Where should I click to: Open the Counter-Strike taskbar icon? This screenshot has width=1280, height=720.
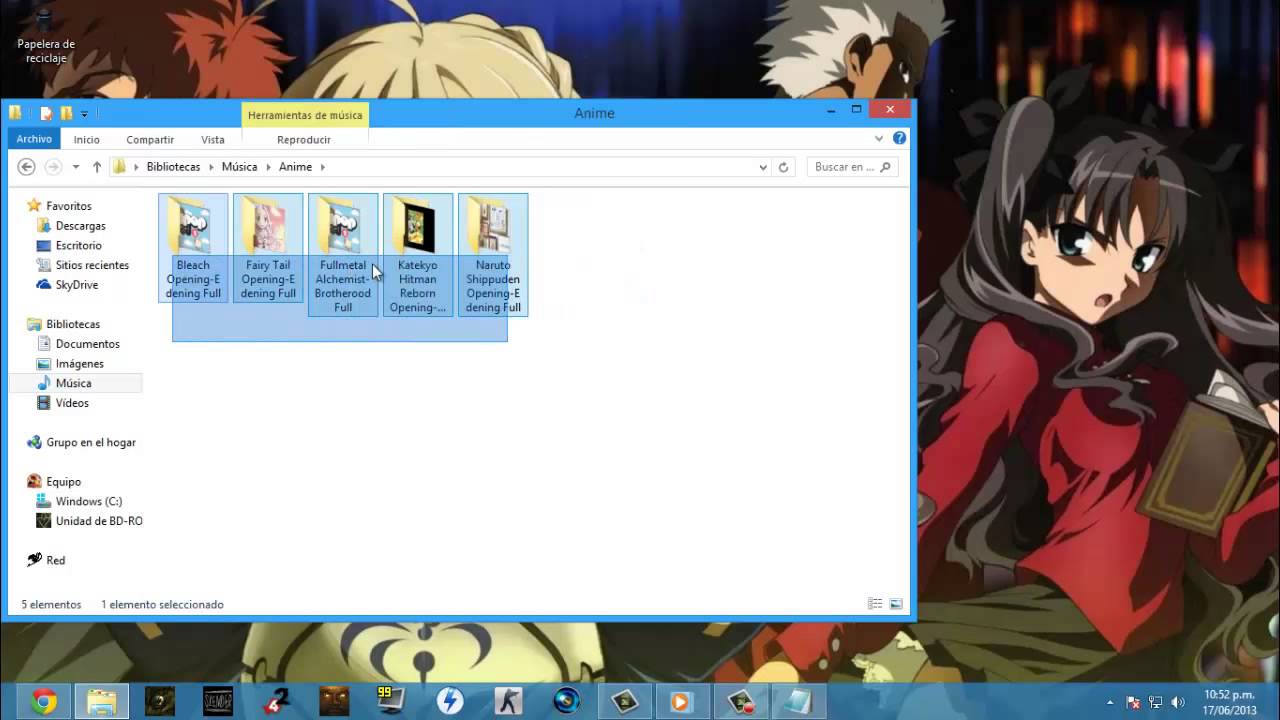pyautogui.click(x=507, y=702)
